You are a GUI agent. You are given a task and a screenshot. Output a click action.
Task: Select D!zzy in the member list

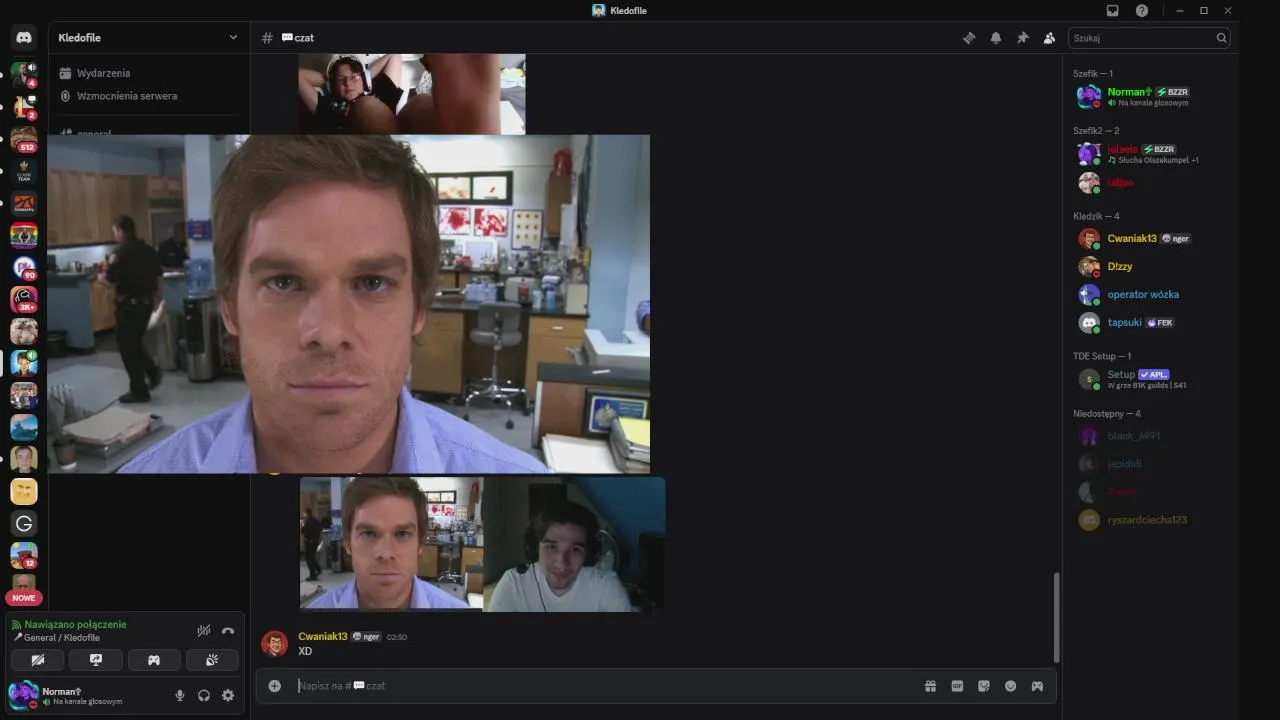pos(1150,266)
